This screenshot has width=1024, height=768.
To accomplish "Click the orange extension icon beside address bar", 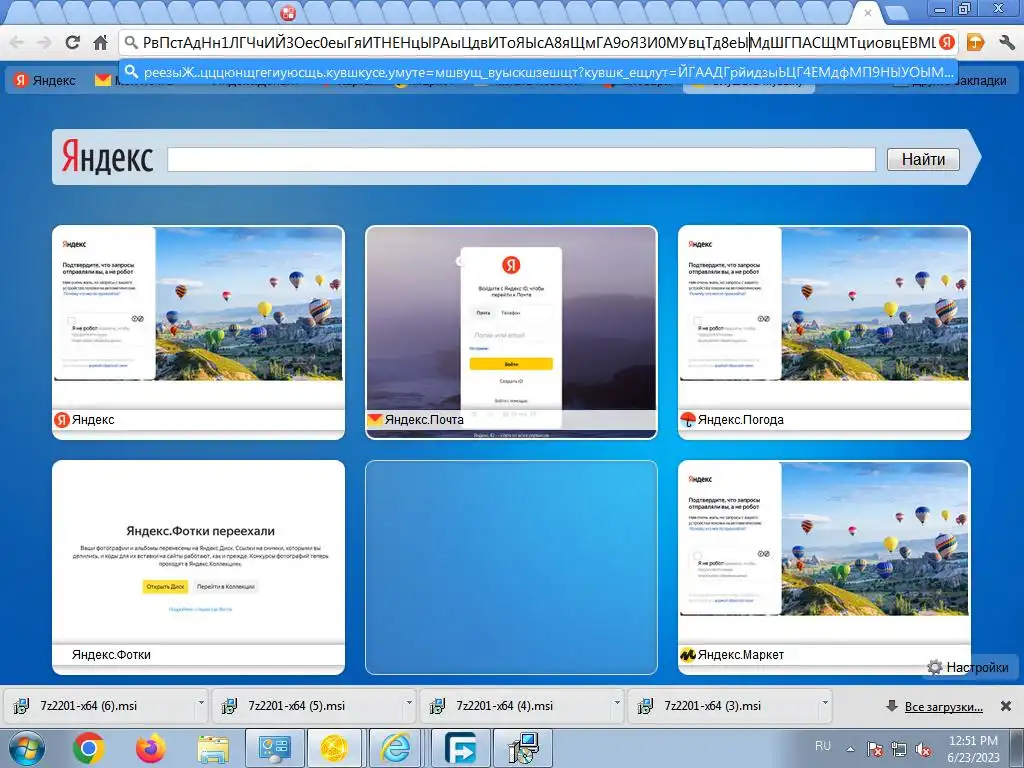I will [975, 42].
